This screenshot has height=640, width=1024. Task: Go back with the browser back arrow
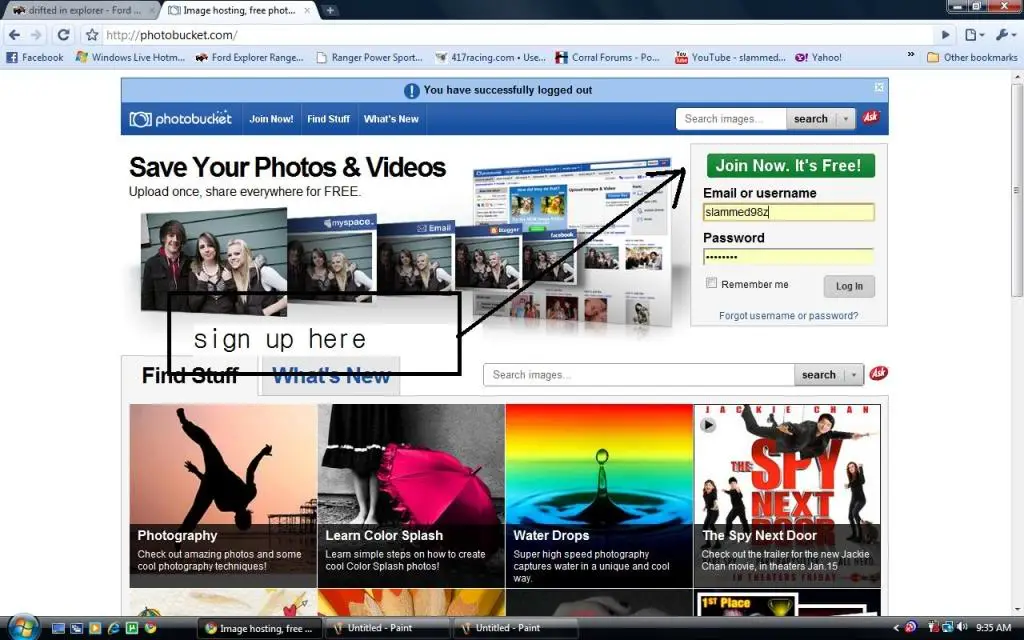pyautogui.click(x=14, y=35)
